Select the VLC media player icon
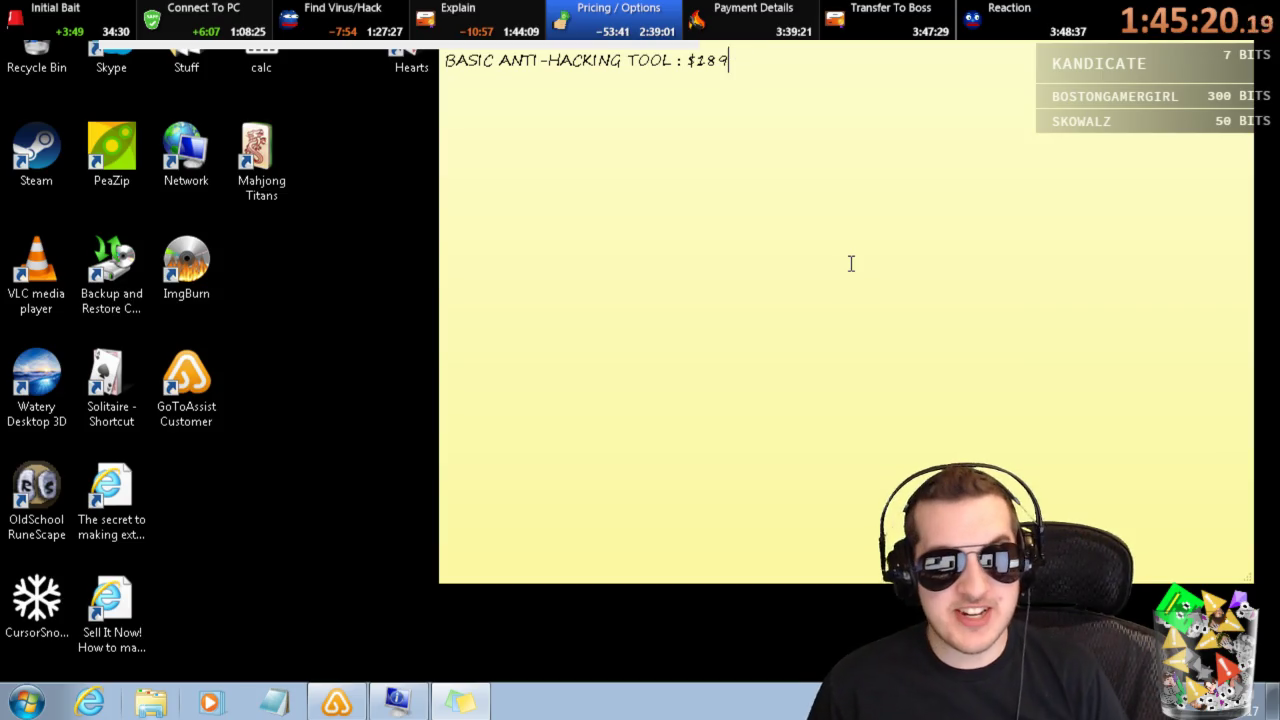The height and width of the screenshot is (720, 1280). [36, 275]
